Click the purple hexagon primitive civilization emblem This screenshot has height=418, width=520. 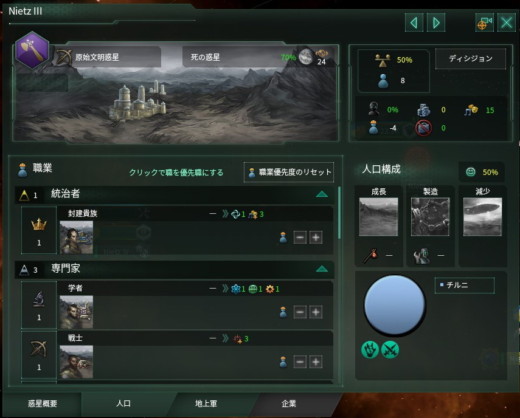tap(32, 50)
